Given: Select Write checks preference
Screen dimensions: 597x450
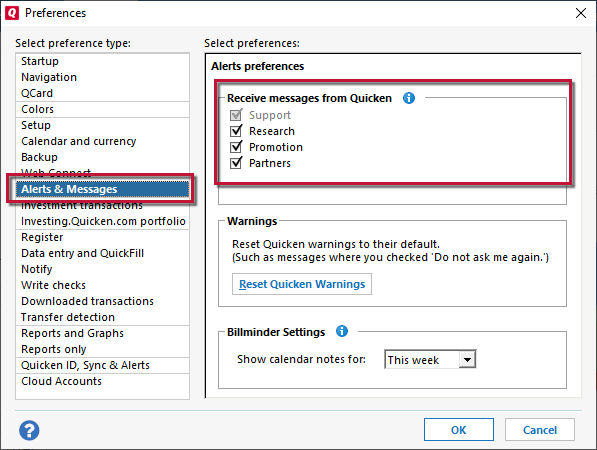Looking at the screenshot, I should pos(102,285).
